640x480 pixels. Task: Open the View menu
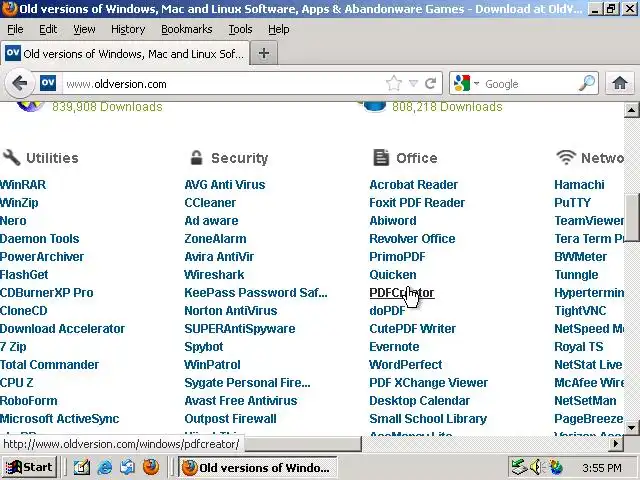click(x=84, y=29)
